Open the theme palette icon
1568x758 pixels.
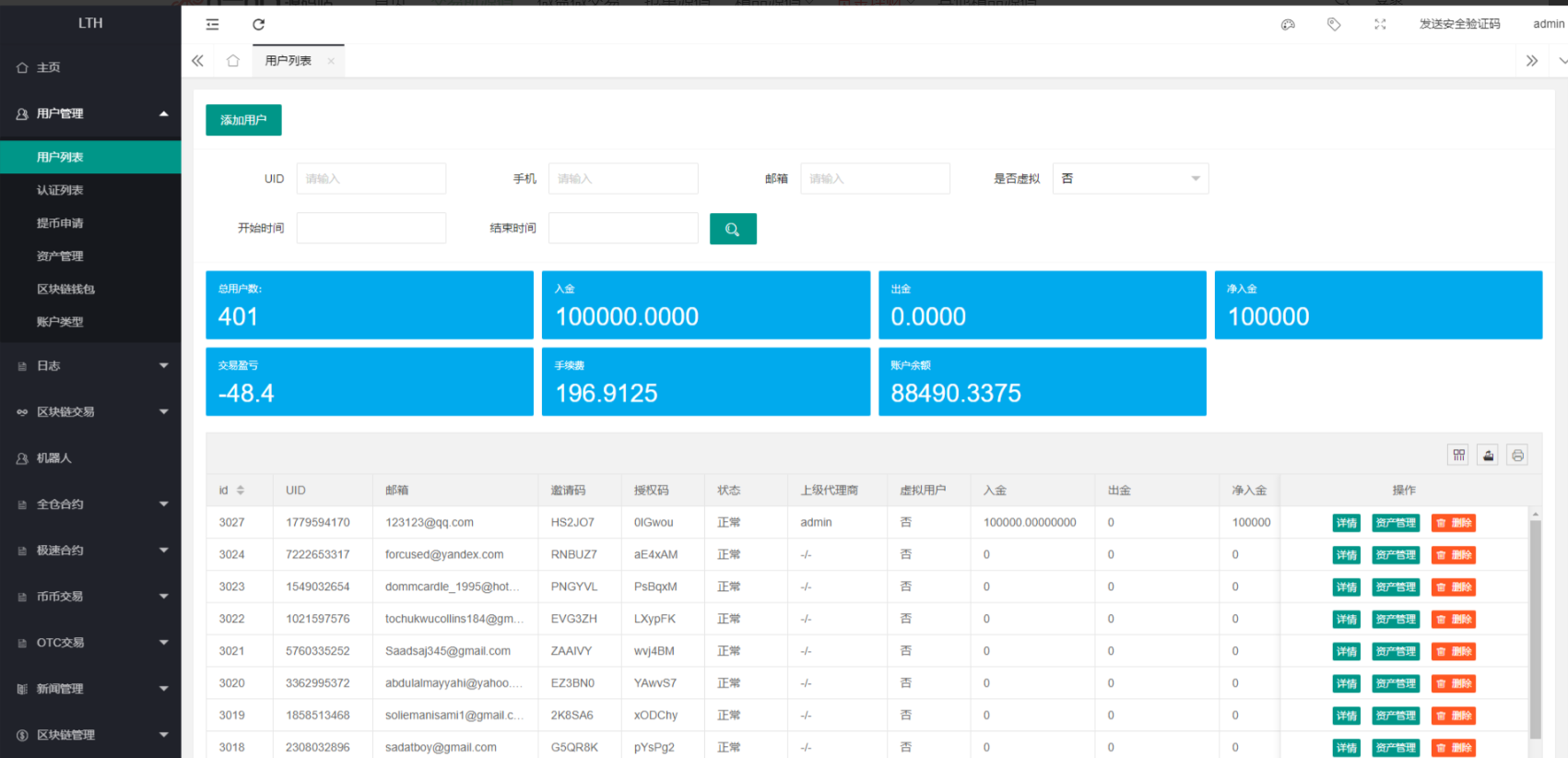point(1288,25)
